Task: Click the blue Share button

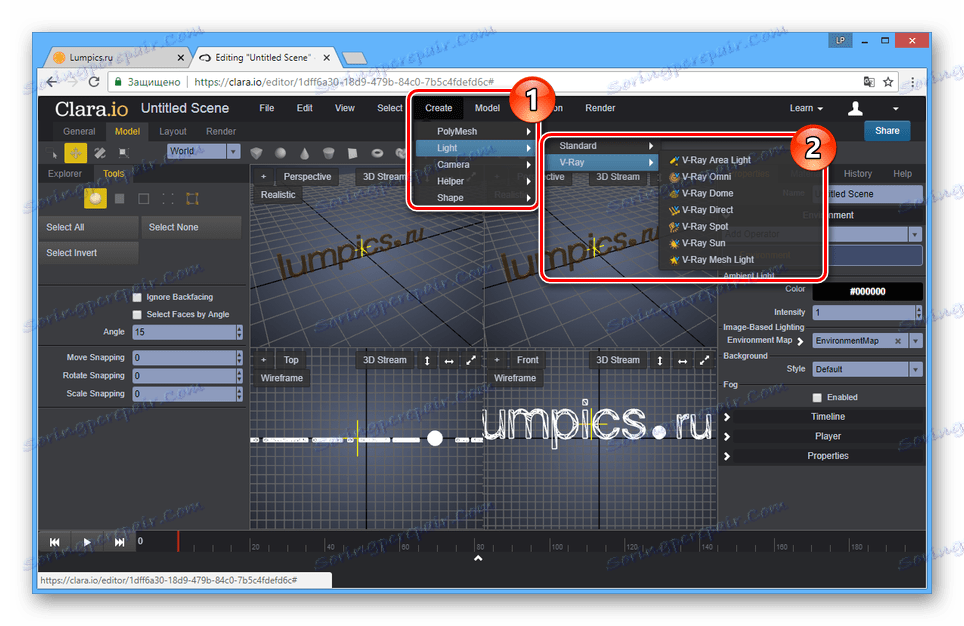Action: point(887,131)
